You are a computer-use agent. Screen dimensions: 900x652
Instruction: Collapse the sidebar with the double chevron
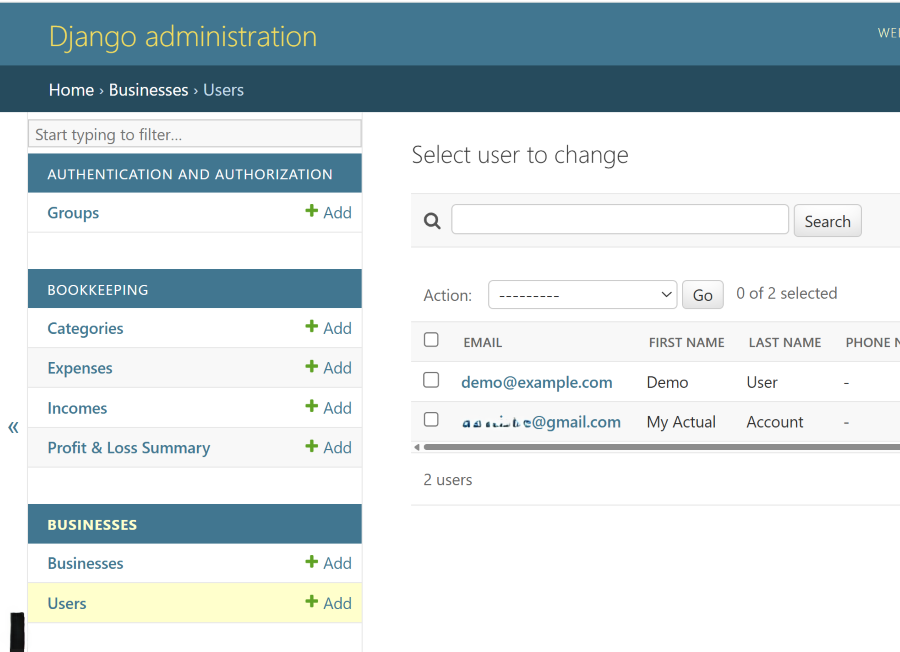click(13, 428)
